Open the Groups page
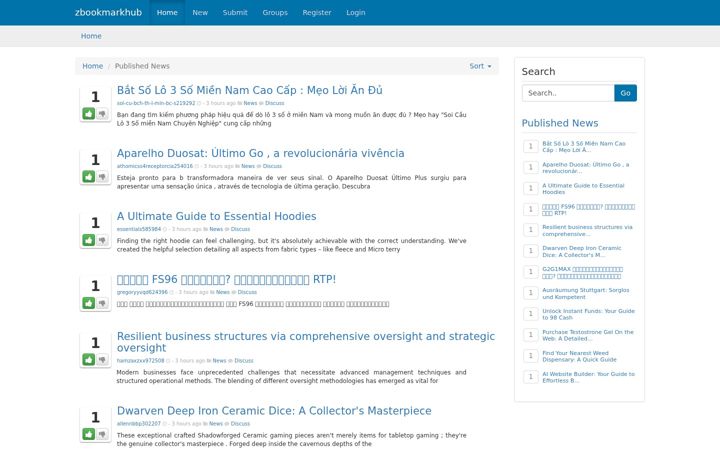Image resolution: width=720 pixels, height=450 pixels. pos(275,12)
